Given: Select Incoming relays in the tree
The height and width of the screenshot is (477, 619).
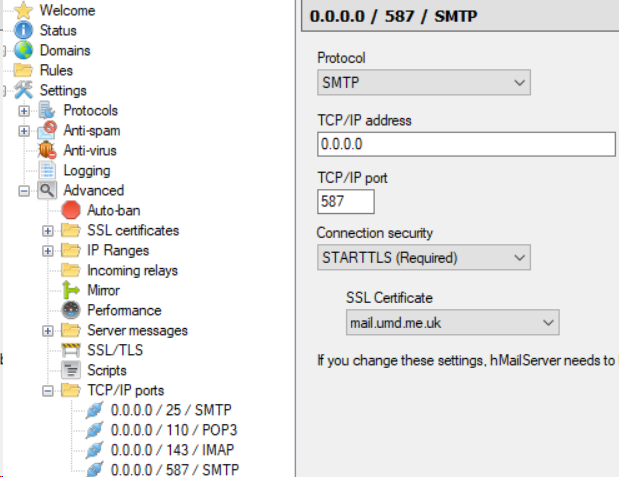Looking at the screenshot, I should pyautogui.click(x=132, y=270).
